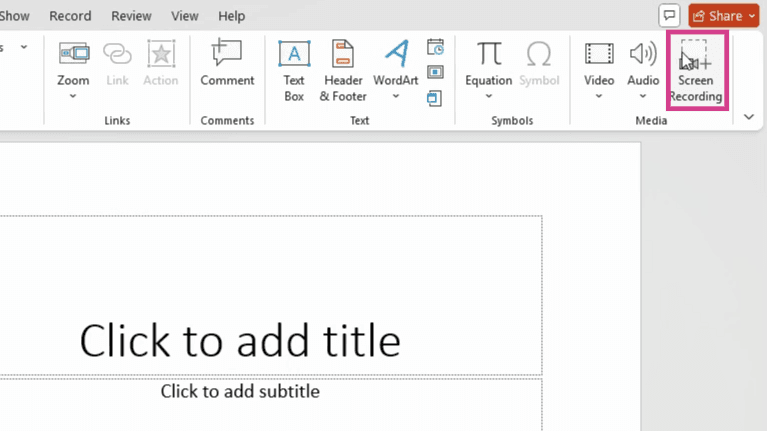Insert a Text Box
767x431 pixels.
click(x=294, y=70)
